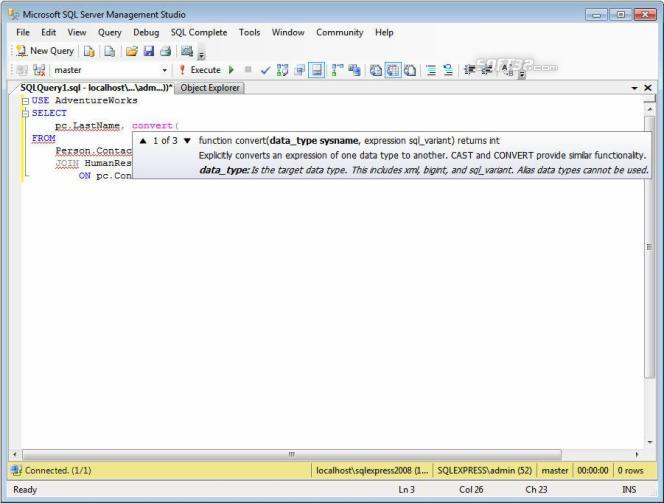
Task: Display the Estimated Execution Plan
Action: click(282, 70)
